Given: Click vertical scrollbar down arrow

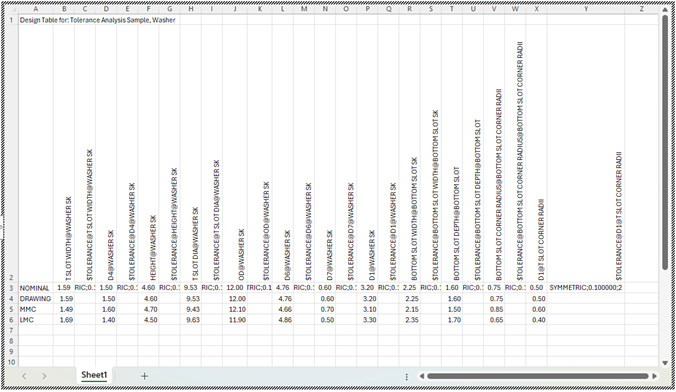Looking at the screenshot, I should click(x=666, y=363).
